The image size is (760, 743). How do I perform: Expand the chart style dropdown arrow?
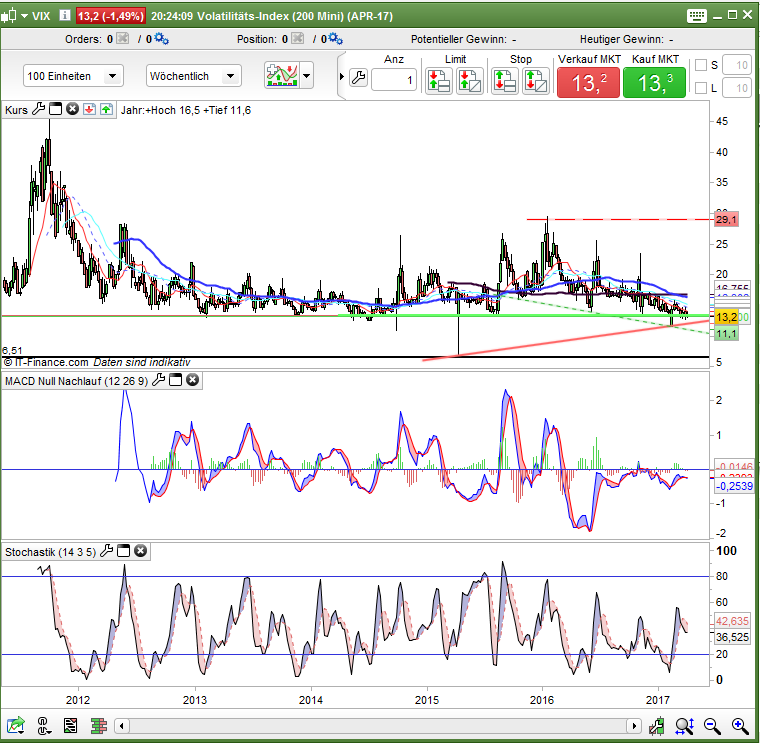click(306, 76)
